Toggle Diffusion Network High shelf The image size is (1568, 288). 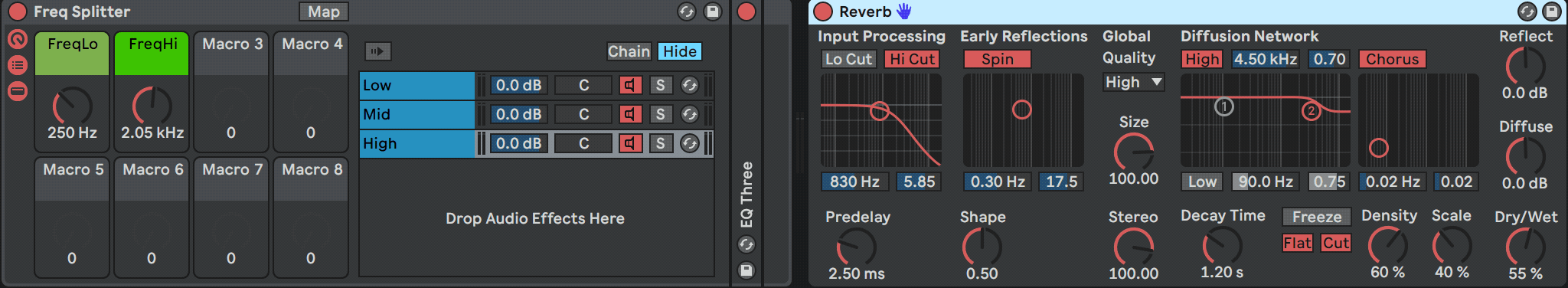point(1202,59)
